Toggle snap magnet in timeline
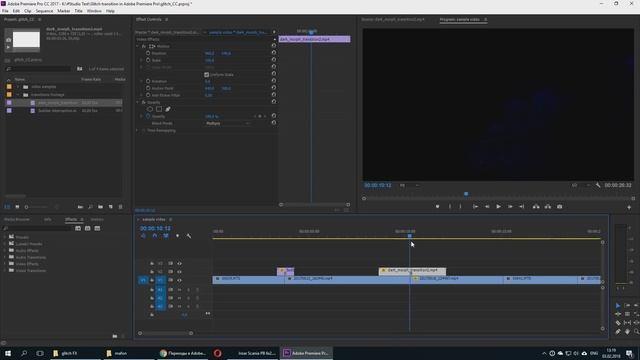Screen dimensions: 640x360 (155, 236)
